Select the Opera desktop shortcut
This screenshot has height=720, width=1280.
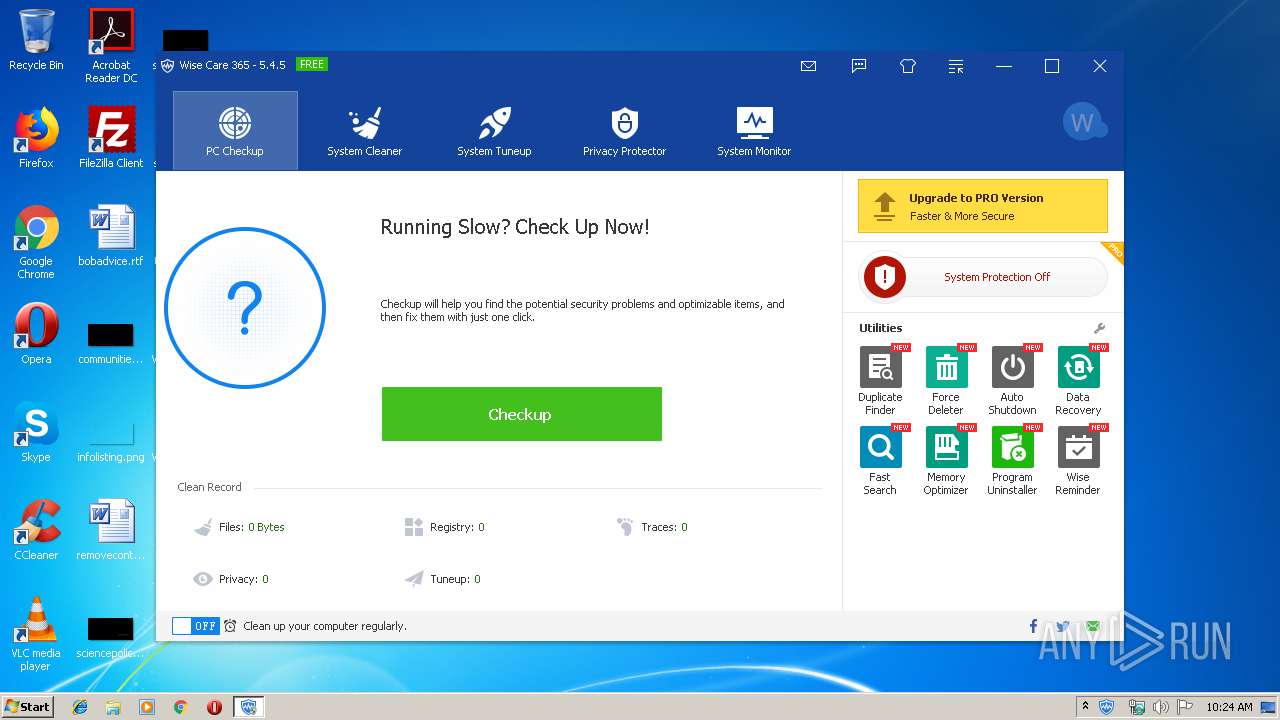[36, 334]
